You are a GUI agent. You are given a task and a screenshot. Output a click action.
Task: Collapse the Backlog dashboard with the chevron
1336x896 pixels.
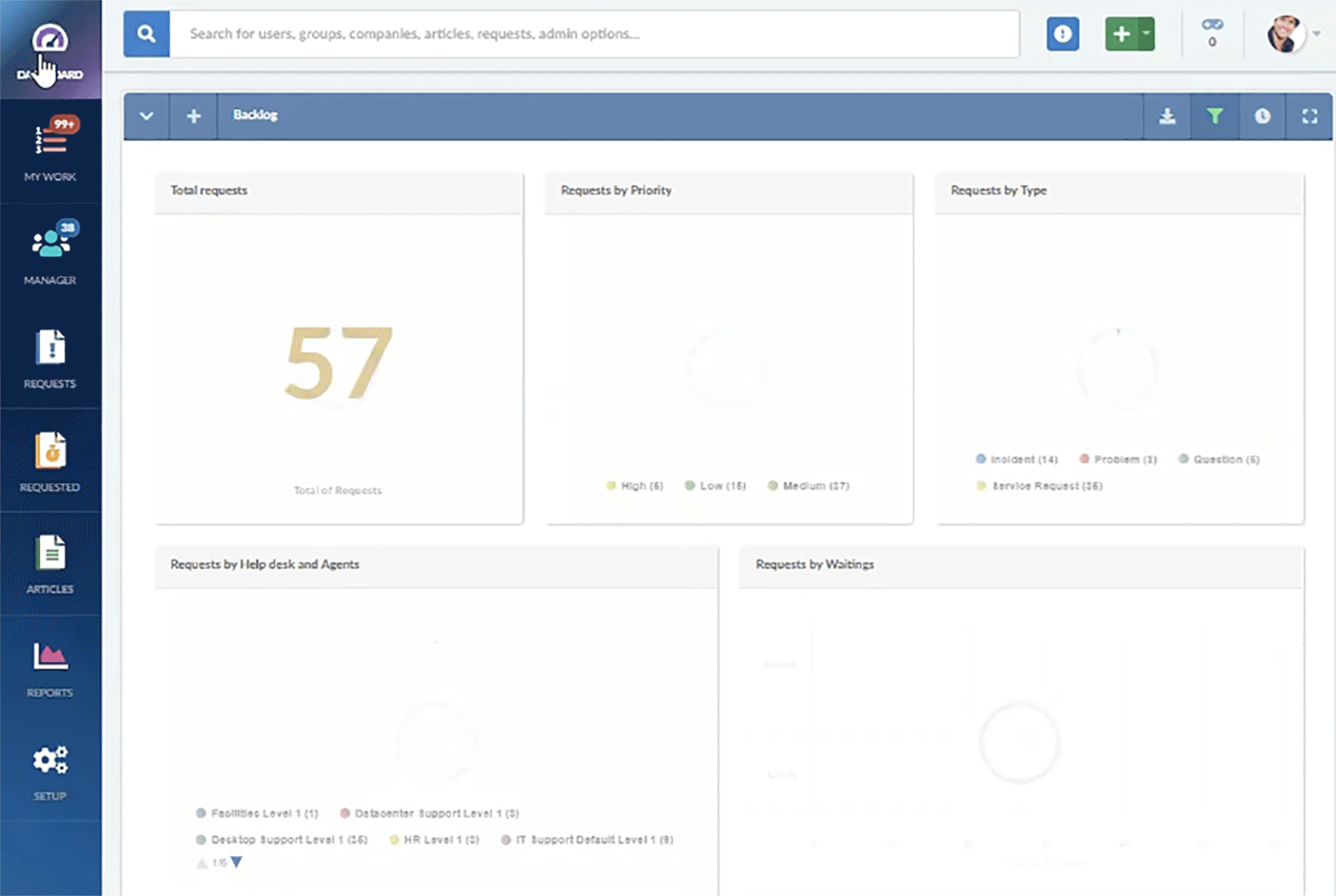point(147,115)
